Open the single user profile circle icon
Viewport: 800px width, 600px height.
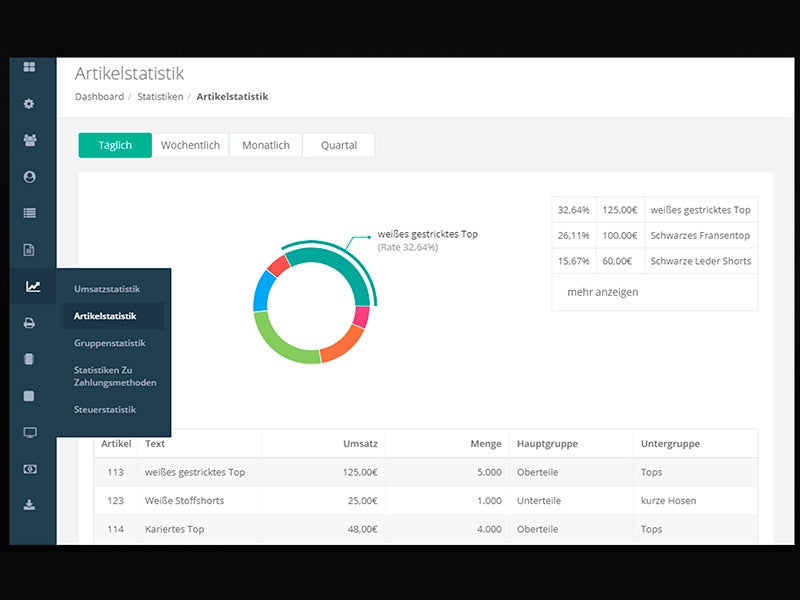tap(30, 177)
